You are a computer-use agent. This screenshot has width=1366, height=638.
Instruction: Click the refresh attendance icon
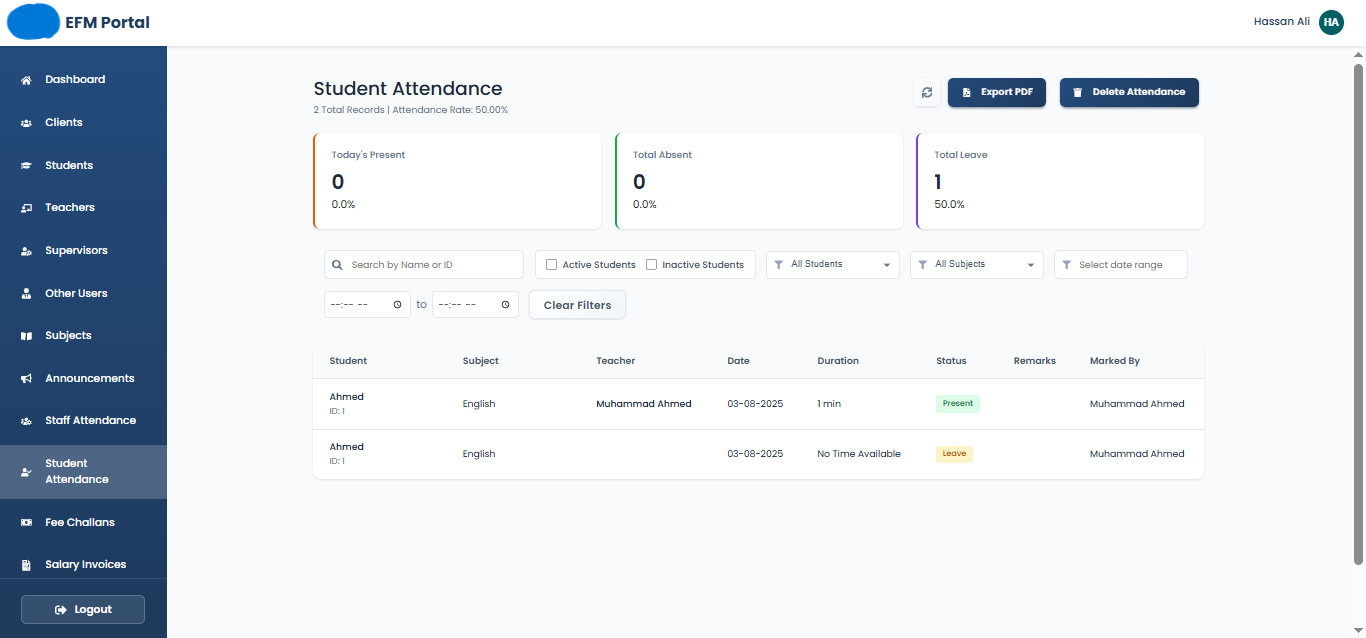click(927, 92)
